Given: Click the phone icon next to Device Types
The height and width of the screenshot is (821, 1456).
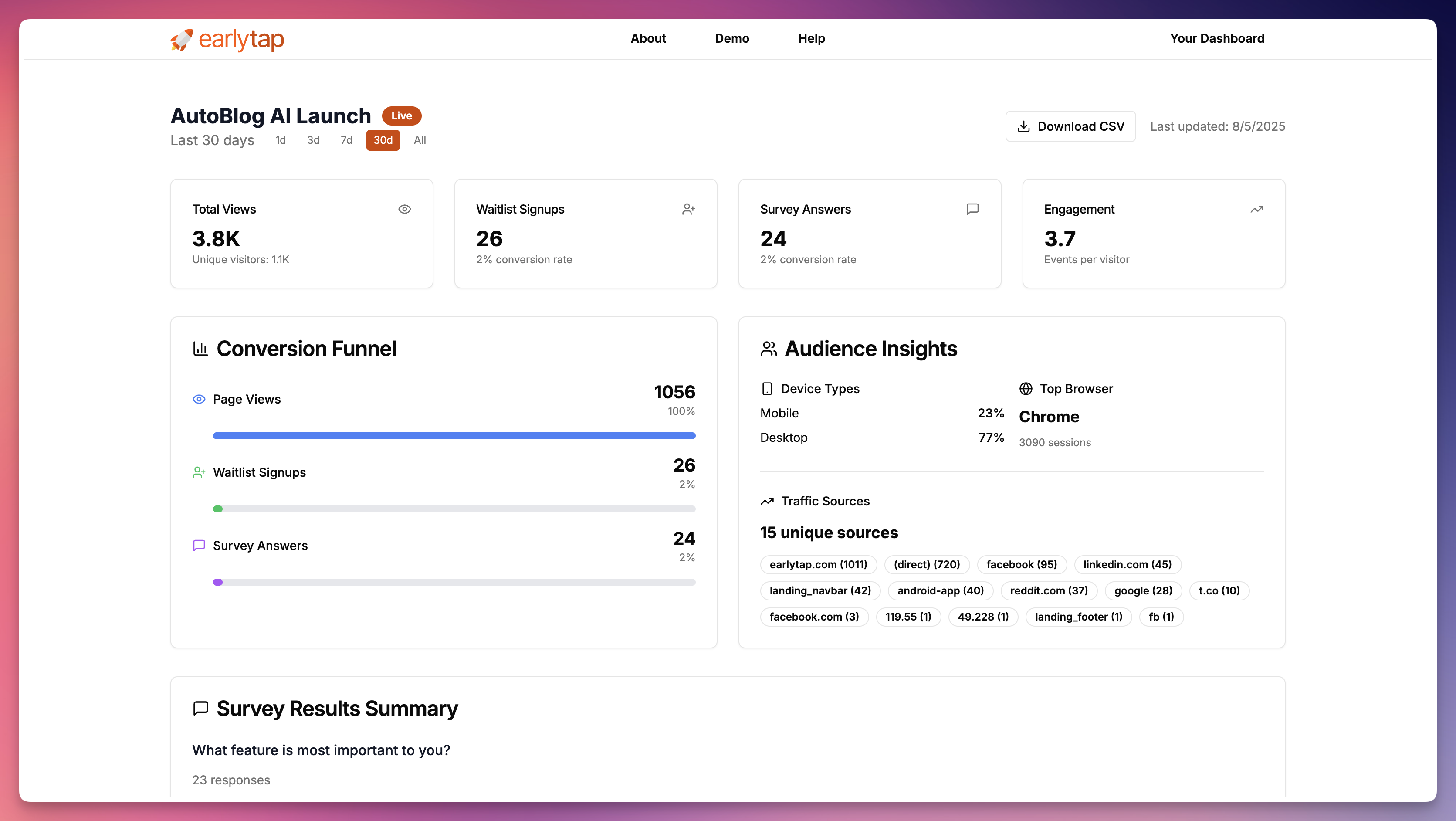Looking at the screenshot, I should pyautogui.click(x=767, y=388).
